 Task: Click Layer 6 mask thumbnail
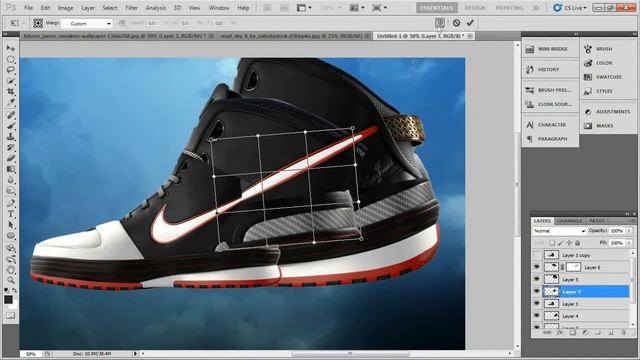tap(573, 267)
